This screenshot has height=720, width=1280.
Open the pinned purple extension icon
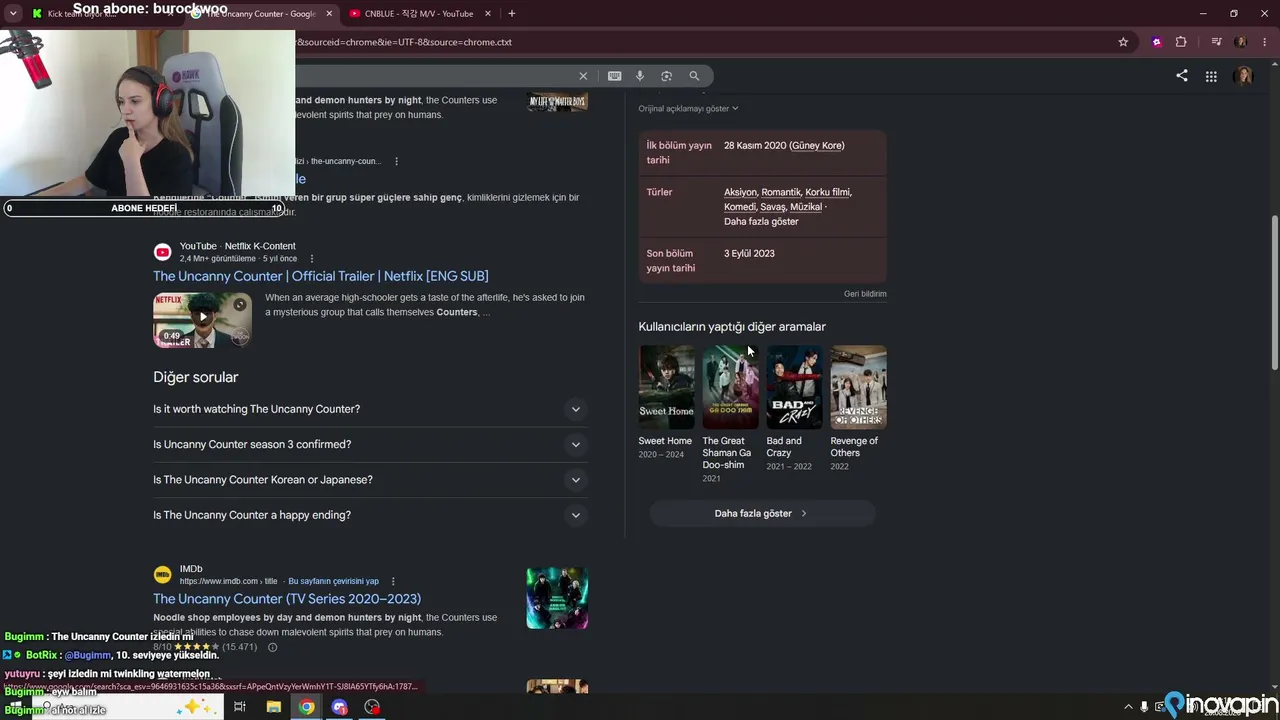click(1157, 42)
